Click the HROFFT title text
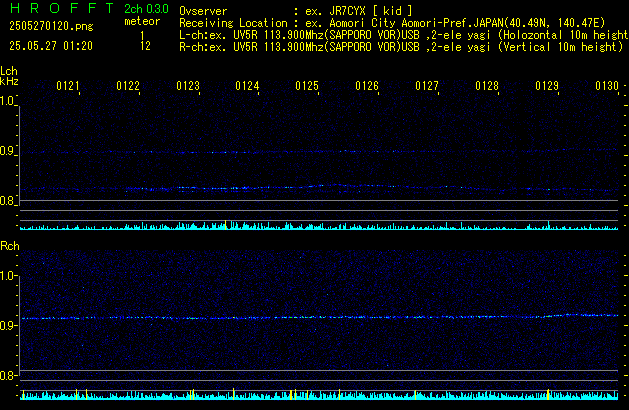This screenshot has width=629, height=410. (x=62, y=8)
